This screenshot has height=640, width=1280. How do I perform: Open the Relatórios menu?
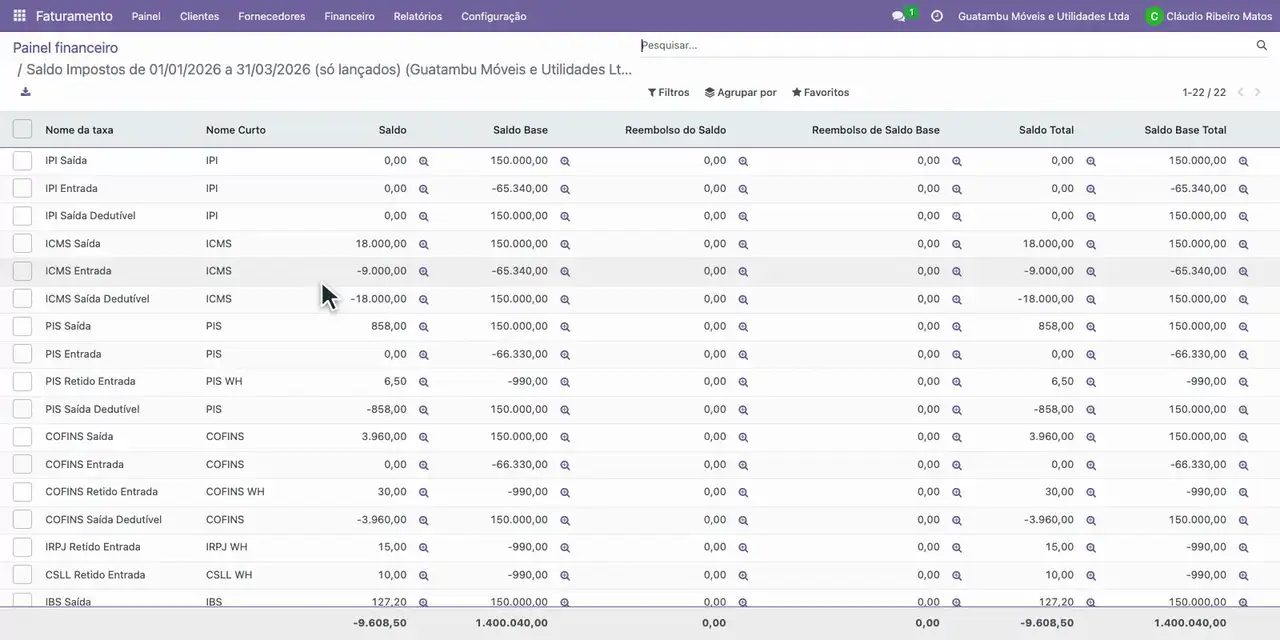coord(418,16)
